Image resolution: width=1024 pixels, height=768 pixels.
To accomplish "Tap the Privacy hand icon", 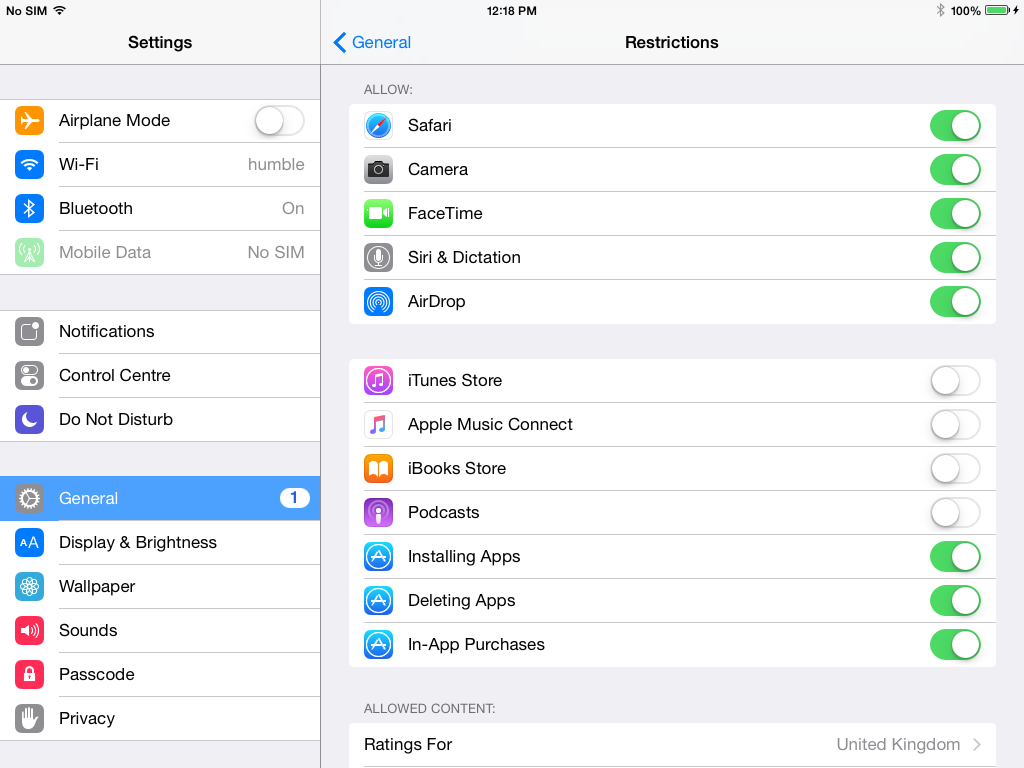I will click(29, 718).
